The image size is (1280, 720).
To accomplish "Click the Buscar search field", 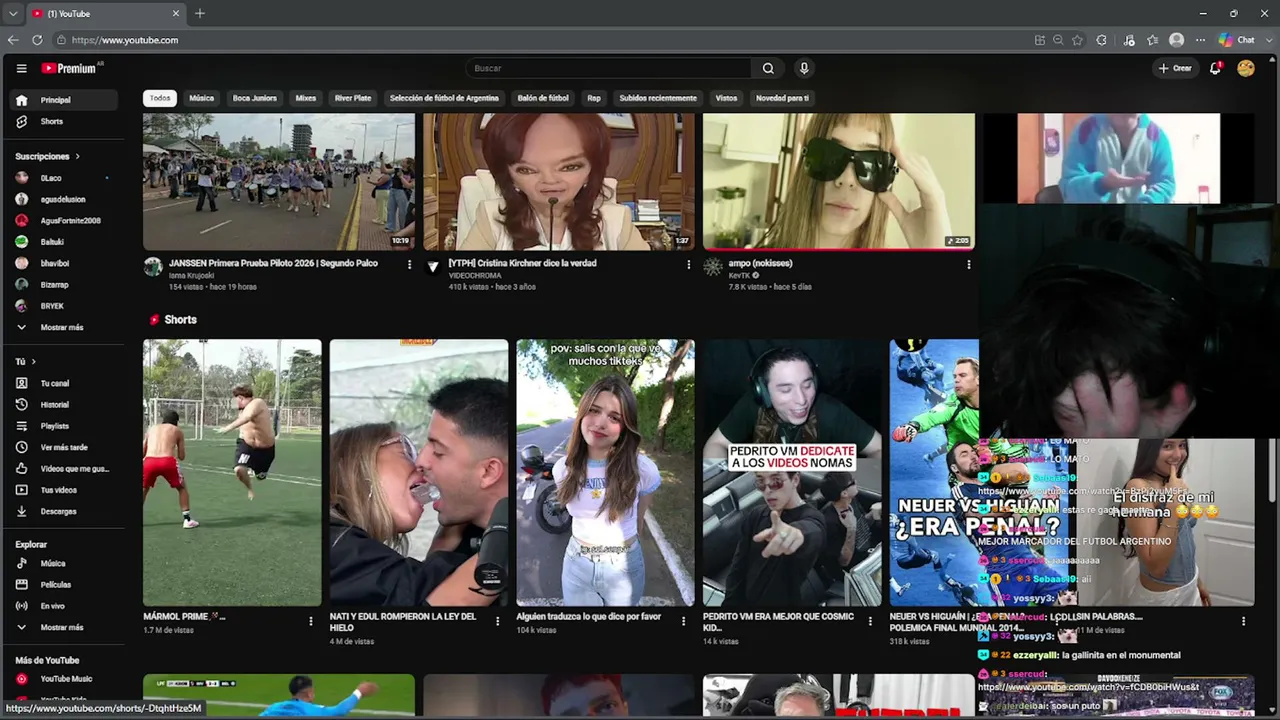I will click(x=608, y=68).
